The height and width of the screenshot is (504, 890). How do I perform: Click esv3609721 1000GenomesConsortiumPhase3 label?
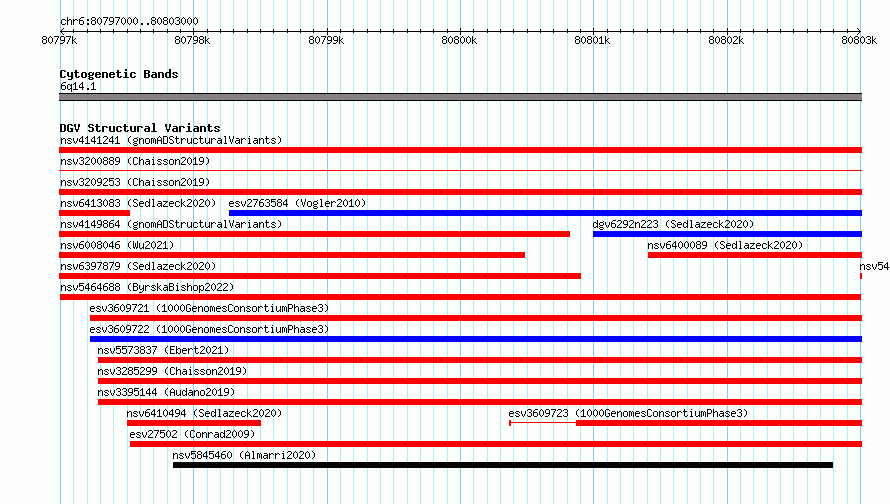[x=209, y=308]
